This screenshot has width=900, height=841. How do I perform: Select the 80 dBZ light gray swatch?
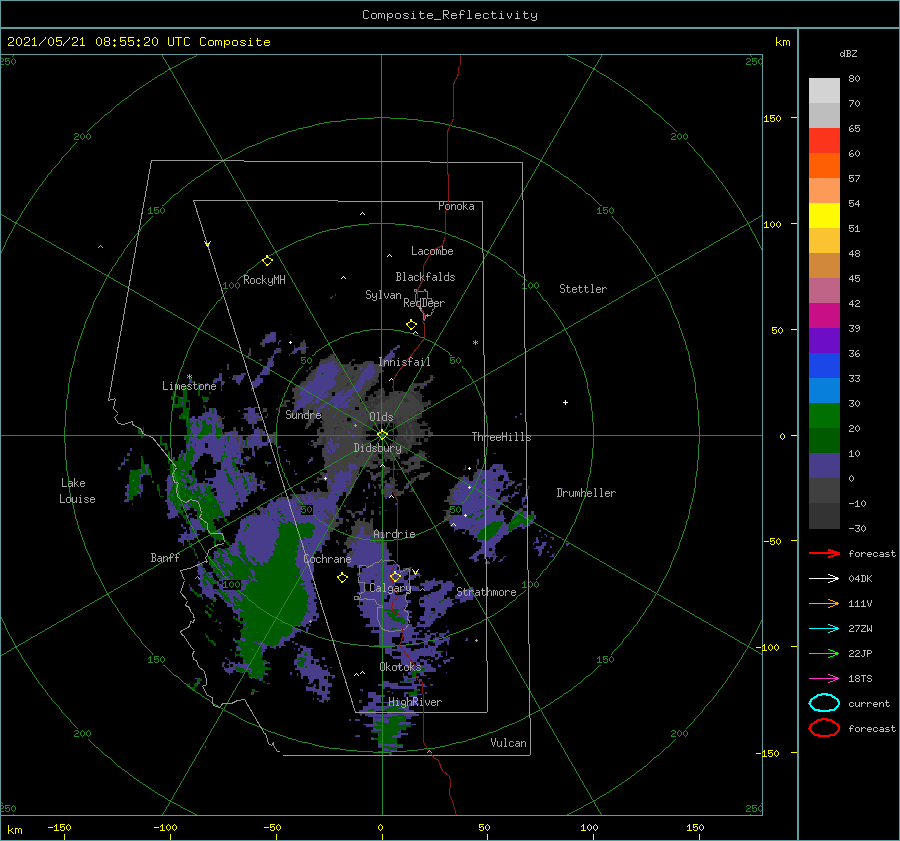tap(824, 90)
